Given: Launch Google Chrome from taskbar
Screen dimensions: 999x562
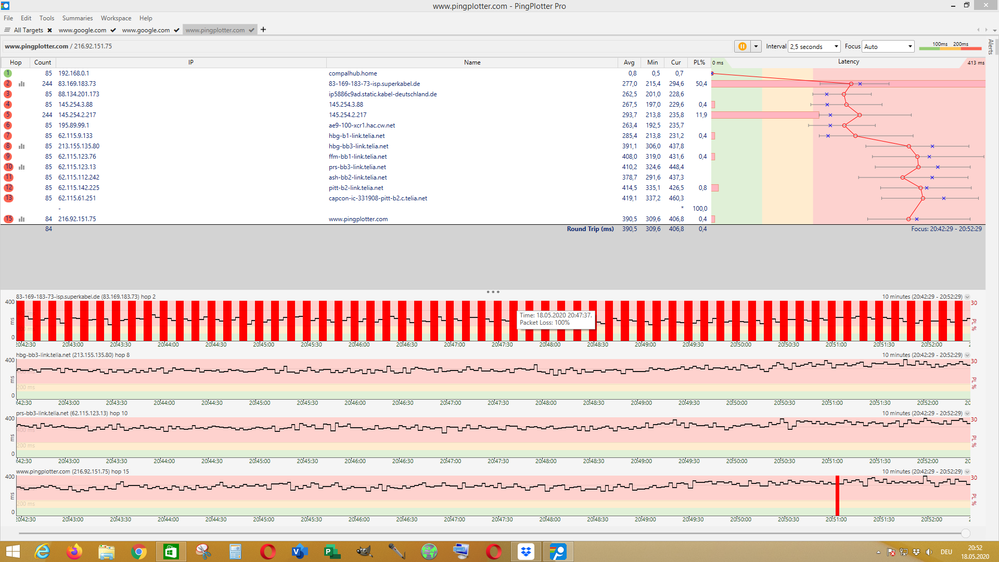Looking at the screenshot, I should 138,552.
